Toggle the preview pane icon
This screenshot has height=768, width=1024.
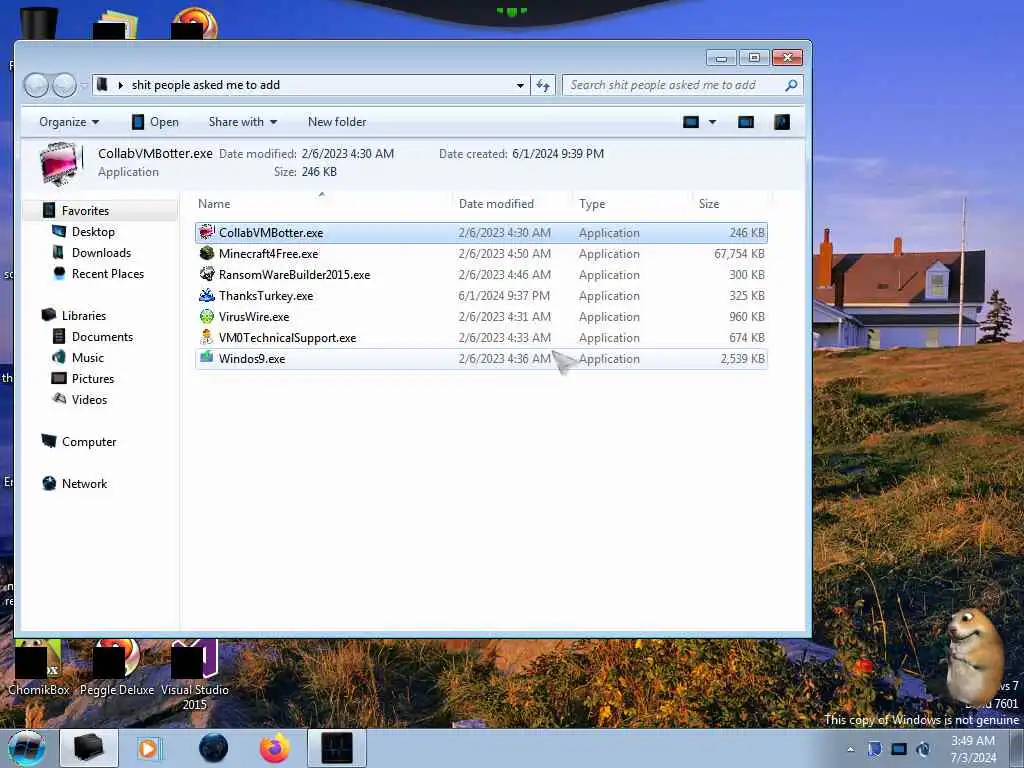[746, 122]
